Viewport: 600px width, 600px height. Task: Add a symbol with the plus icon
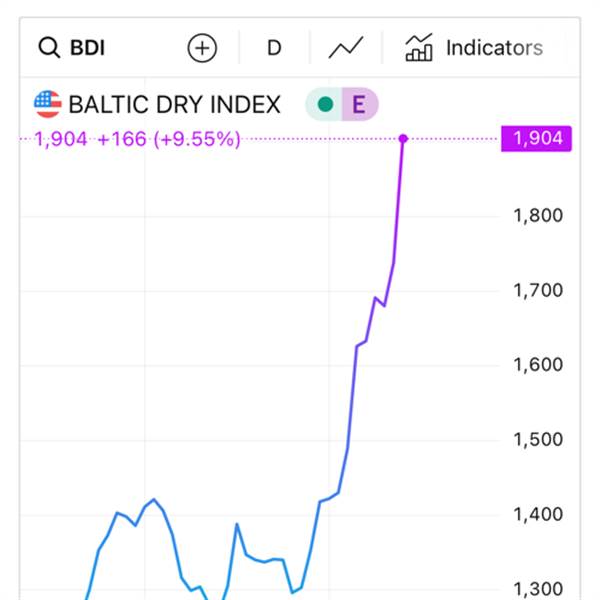click(x=202, y=48)
